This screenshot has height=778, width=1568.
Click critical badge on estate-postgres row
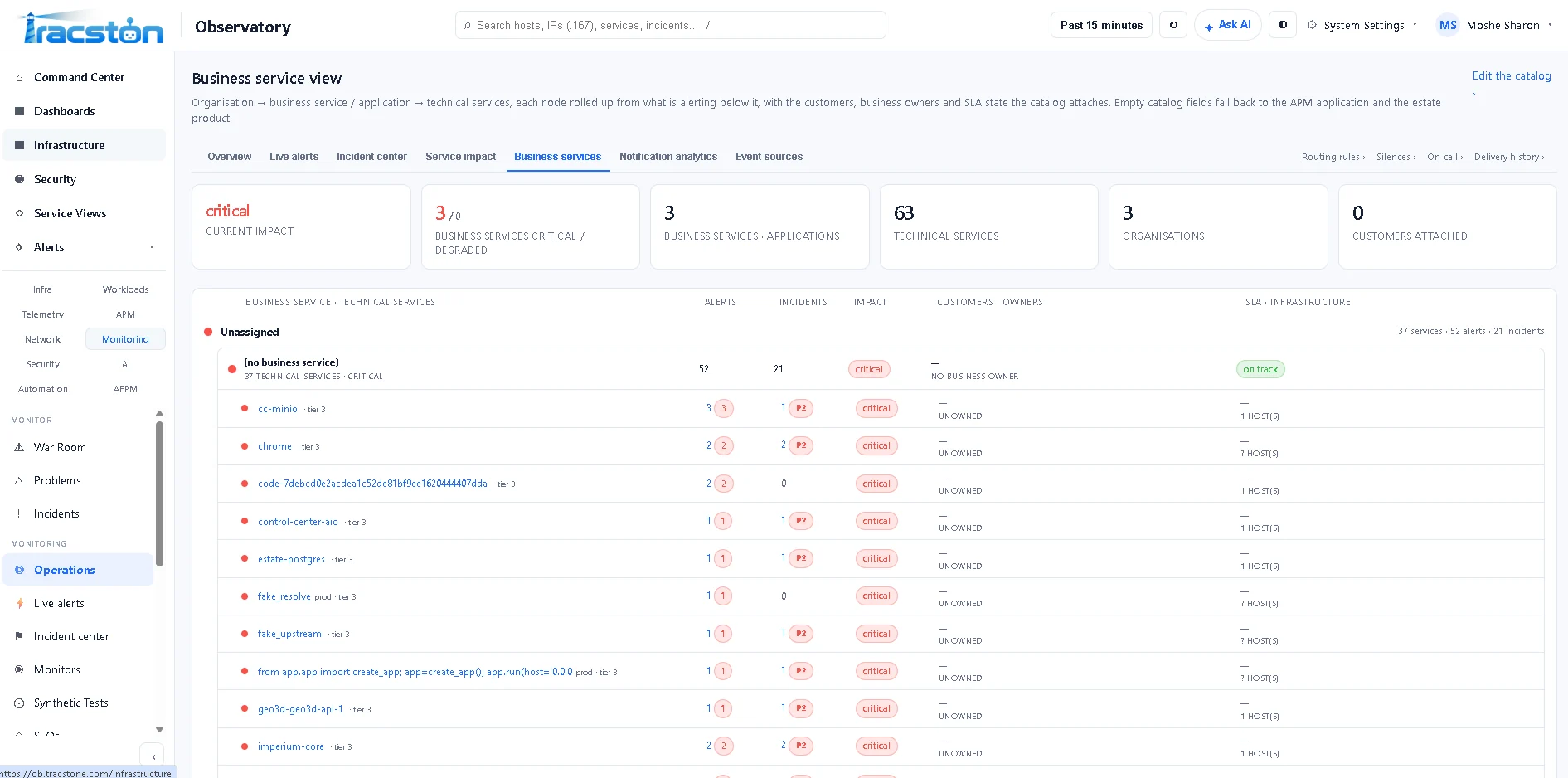pos(876,558)
